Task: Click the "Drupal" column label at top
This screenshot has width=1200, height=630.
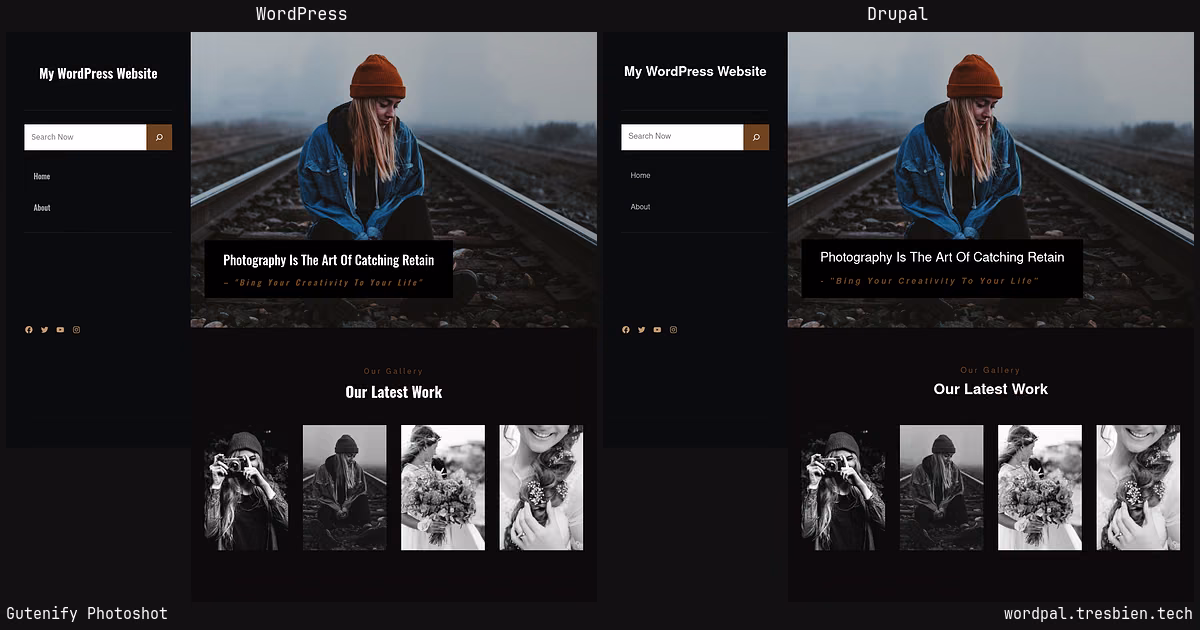Action: tap(897, 14)
